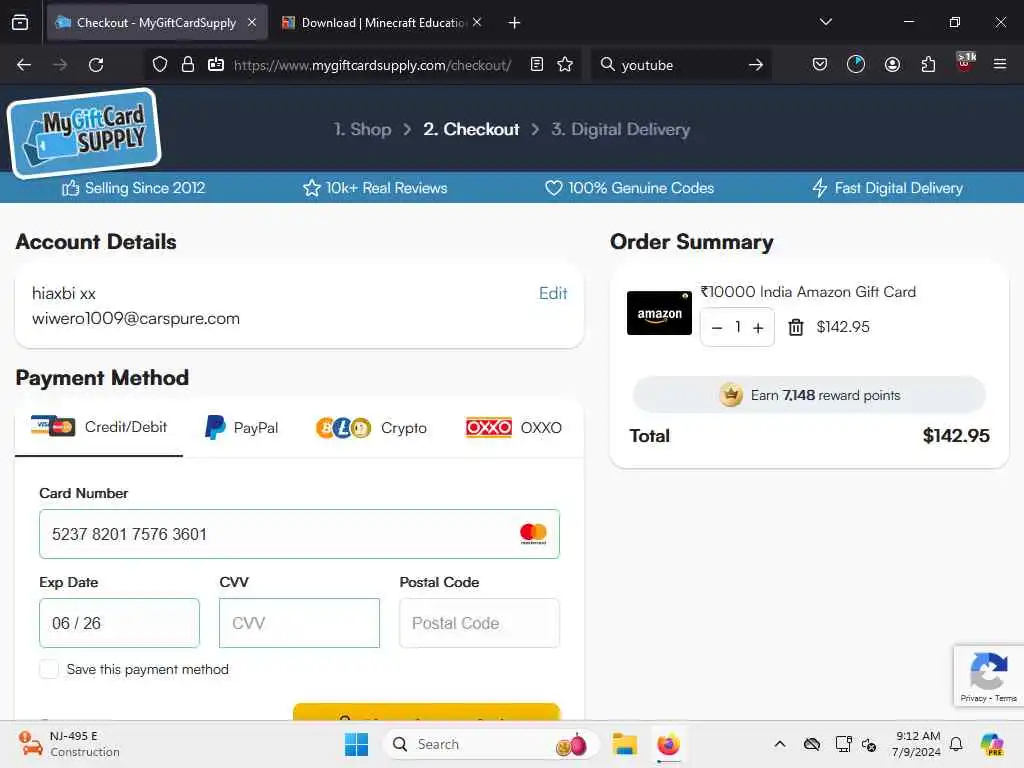Click ₹10000 India Amazon Gift Card title
This screenshot has width=1024, height=768.
tap(808, 292)
